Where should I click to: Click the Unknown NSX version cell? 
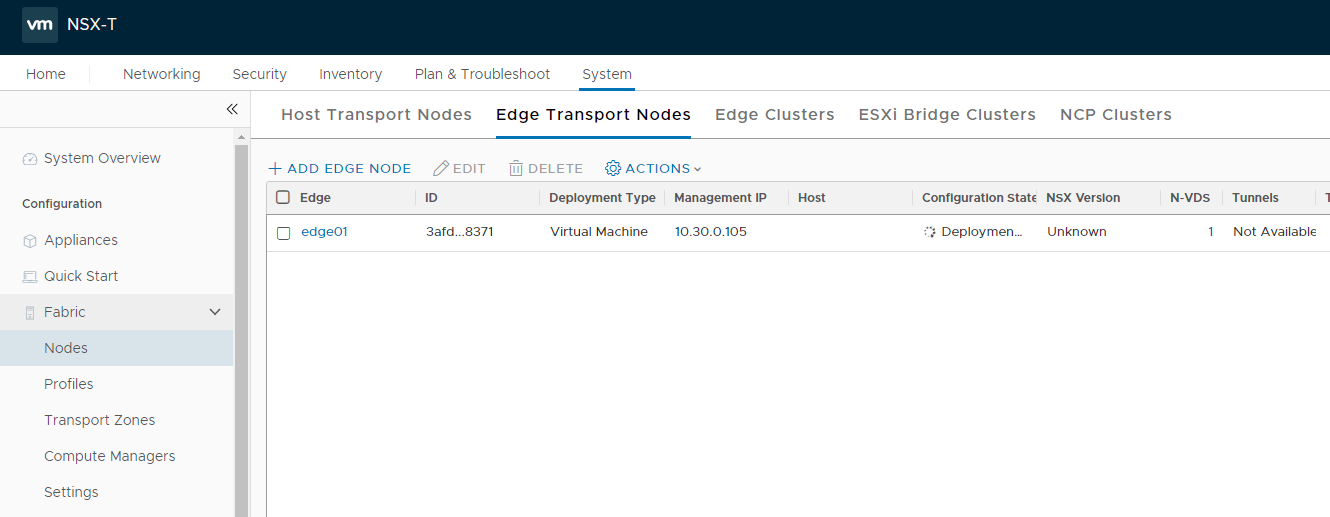[x=1077, y=232]
